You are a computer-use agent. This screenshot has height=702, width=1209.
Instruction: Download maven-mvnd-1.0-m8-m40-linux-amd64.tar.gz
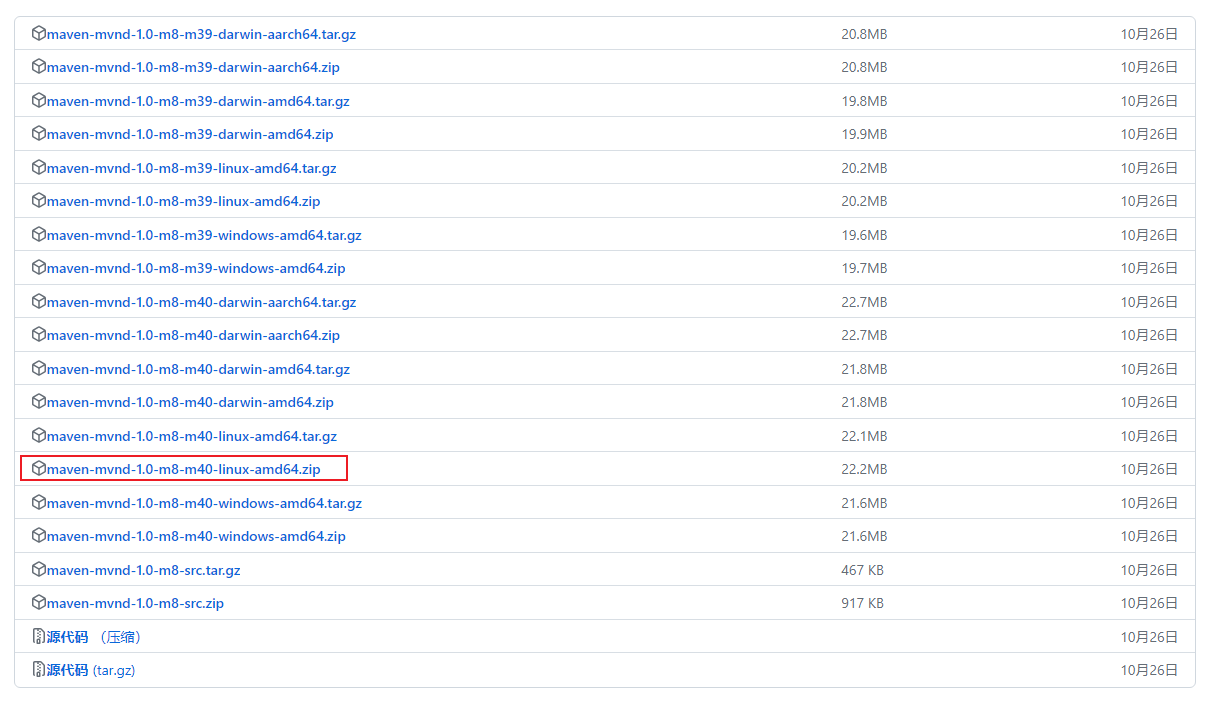tap(192, 436)
